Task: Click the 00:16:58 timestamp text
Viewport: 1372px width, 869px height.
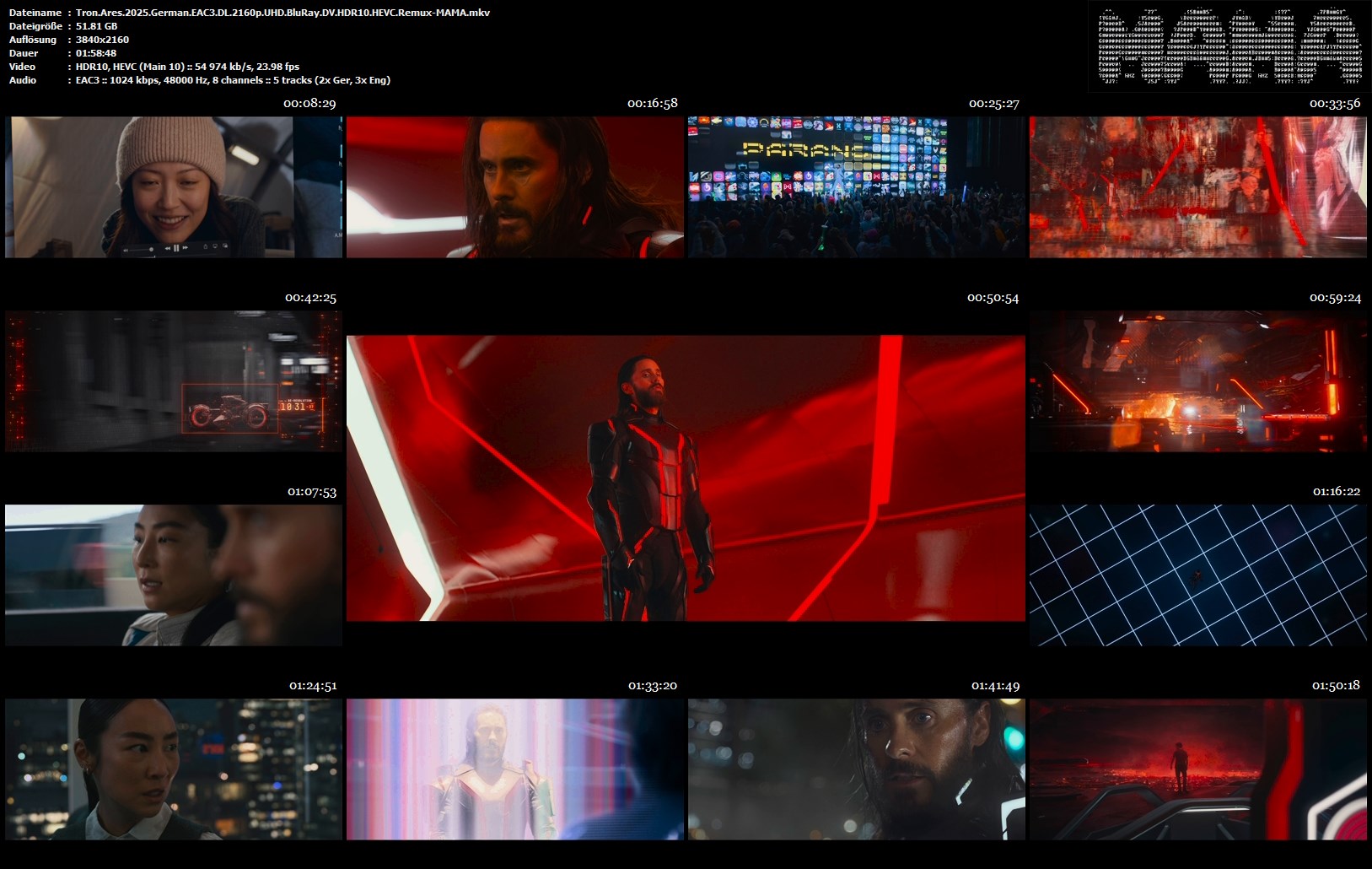Action: tap(653, 104)
